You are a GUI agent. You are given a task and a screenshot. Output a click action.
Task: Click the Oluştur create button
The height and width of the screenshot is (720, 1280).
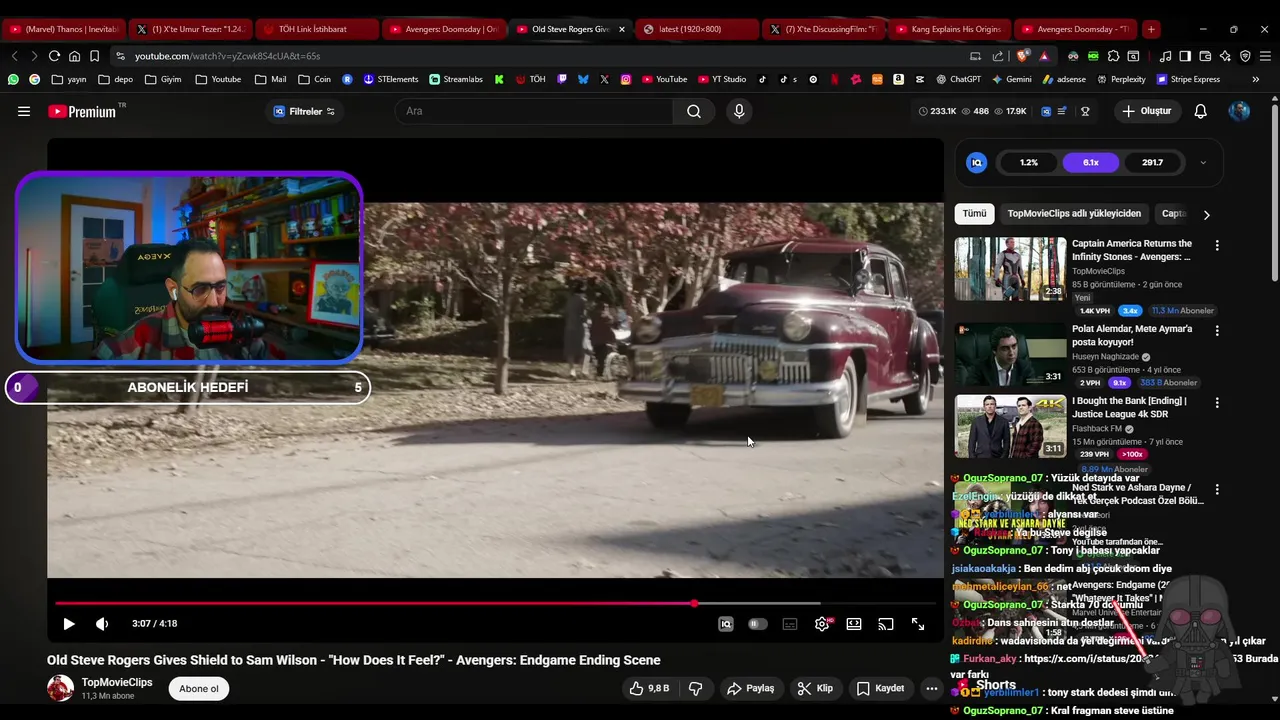pos(1146,111)
